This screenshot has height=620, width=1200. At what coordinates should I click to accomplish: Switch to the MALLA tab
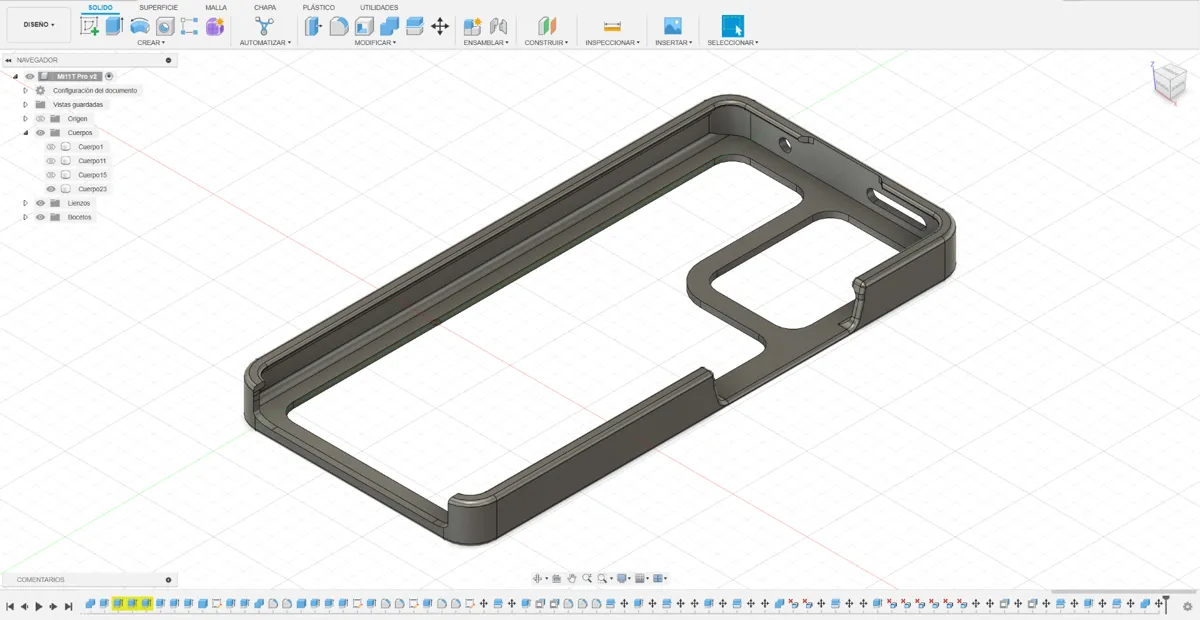[216, 7]
